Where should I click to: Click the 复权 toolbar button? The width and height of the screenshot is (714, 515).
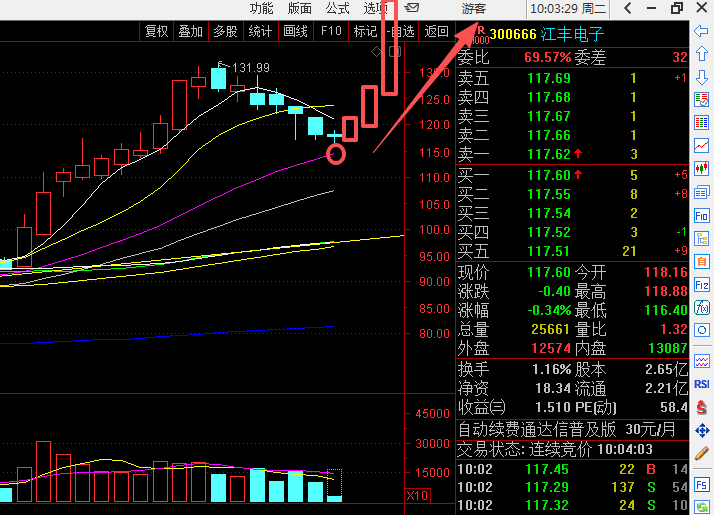156,31
